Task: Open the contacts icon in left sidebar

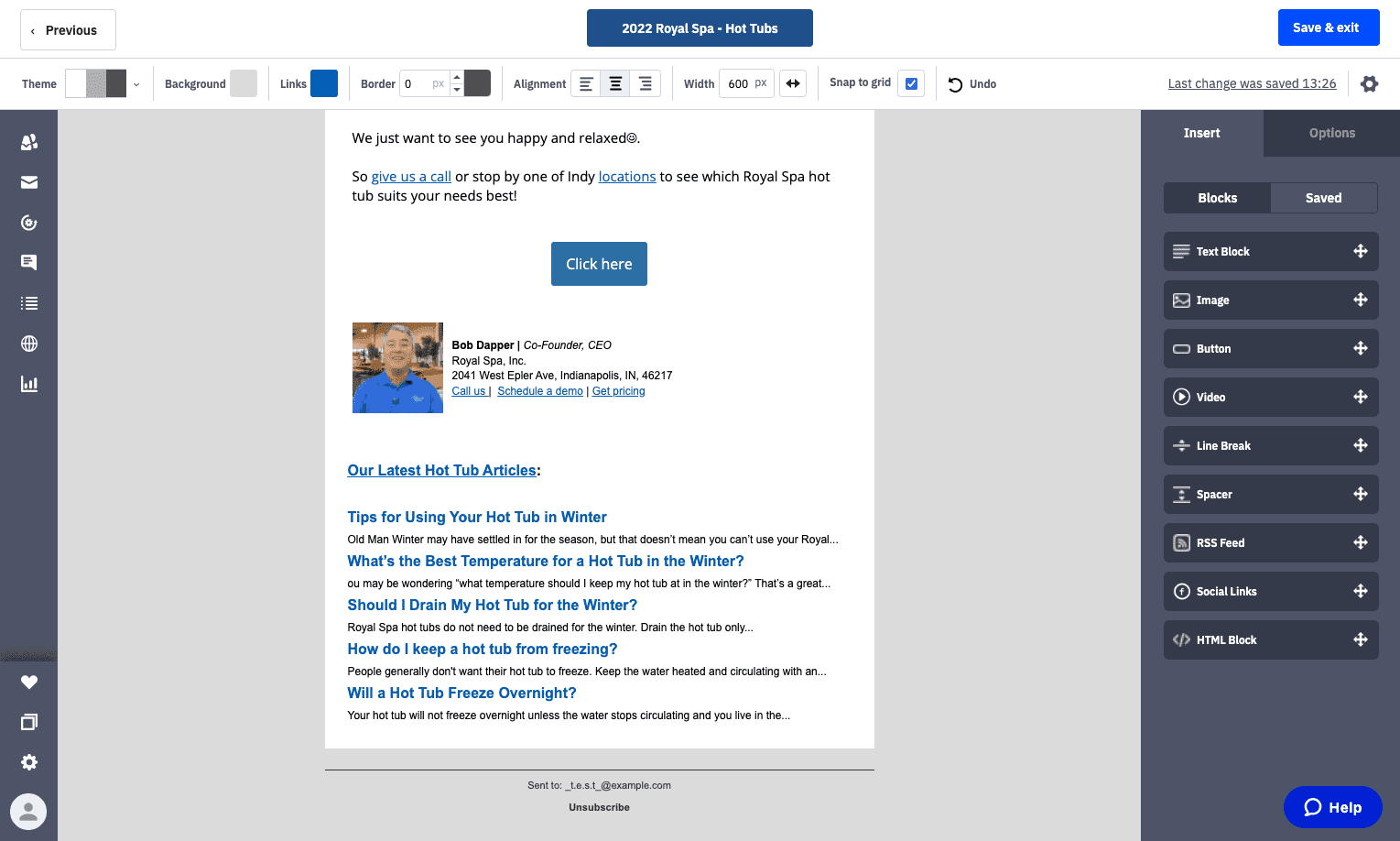Action: pos(29,142)
